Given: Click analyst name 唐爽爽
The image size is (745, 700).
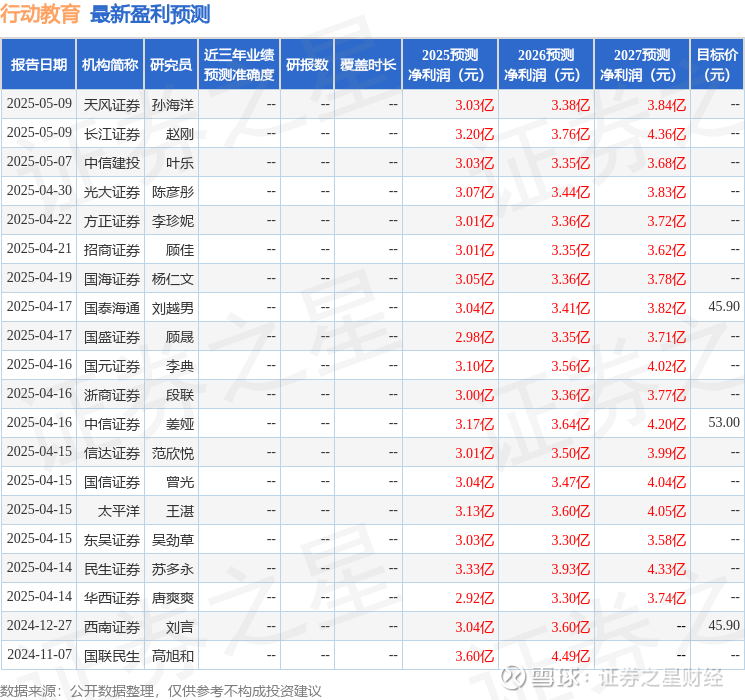Looking at the screenshot, I should point(172,598).
